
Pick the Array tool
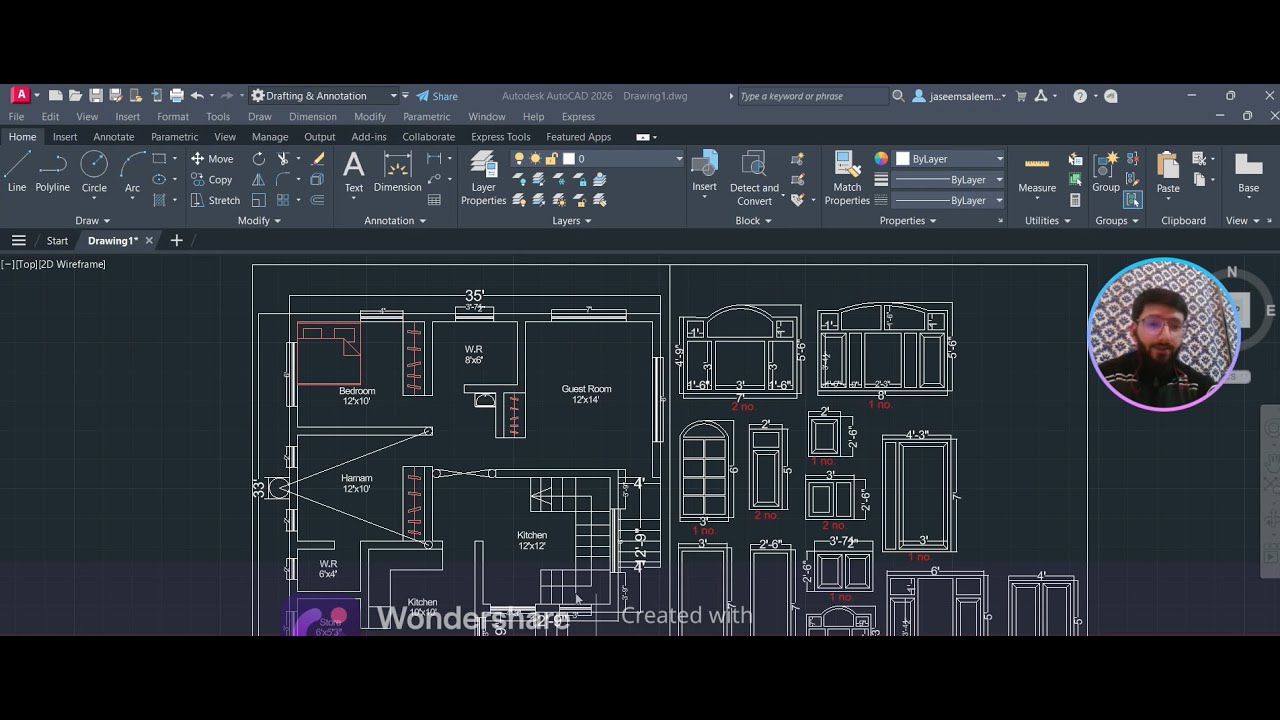[x=283, y=200]
